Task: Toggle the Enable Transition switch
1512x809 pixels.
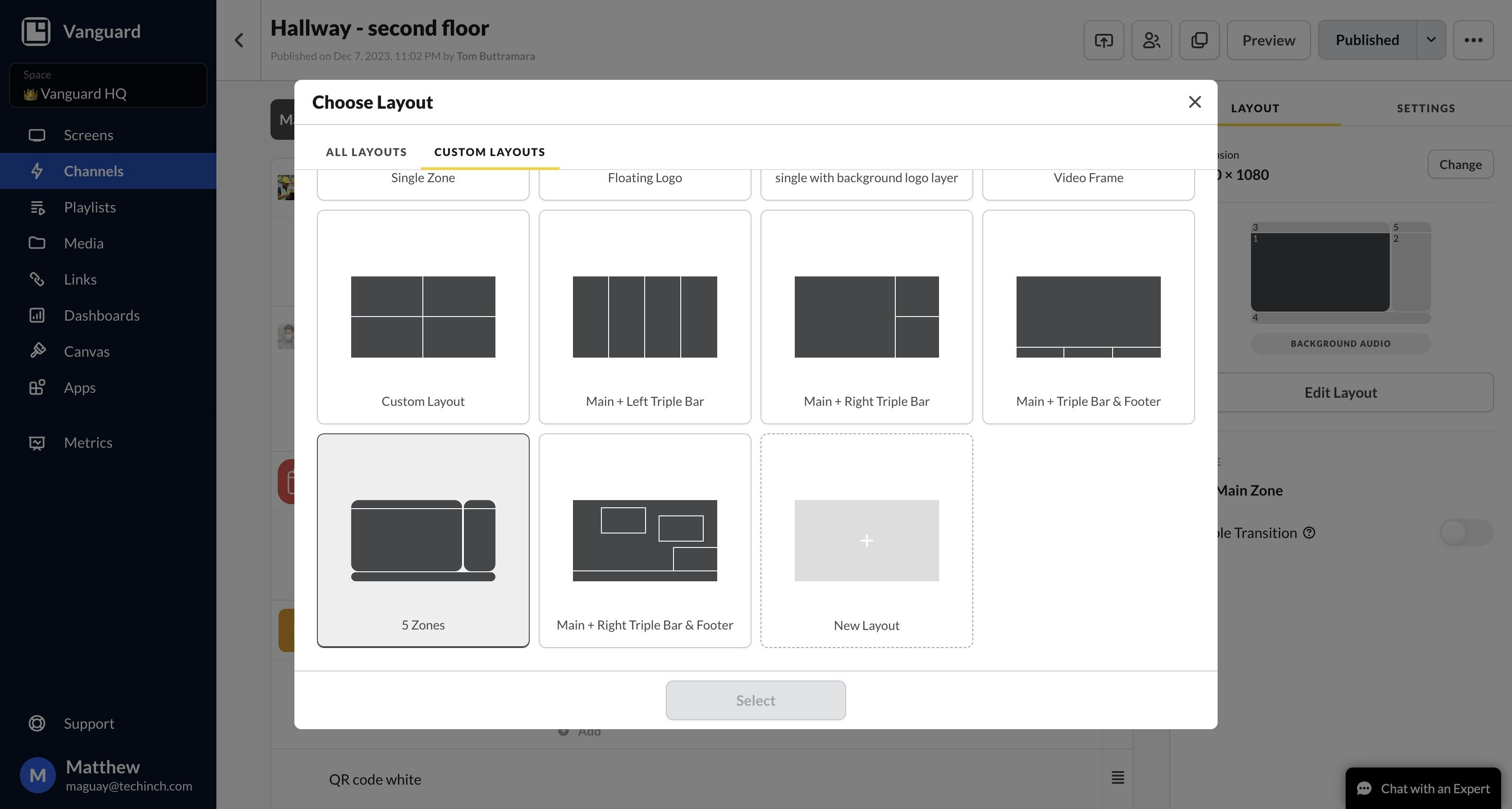Action: pos(1466,533)
